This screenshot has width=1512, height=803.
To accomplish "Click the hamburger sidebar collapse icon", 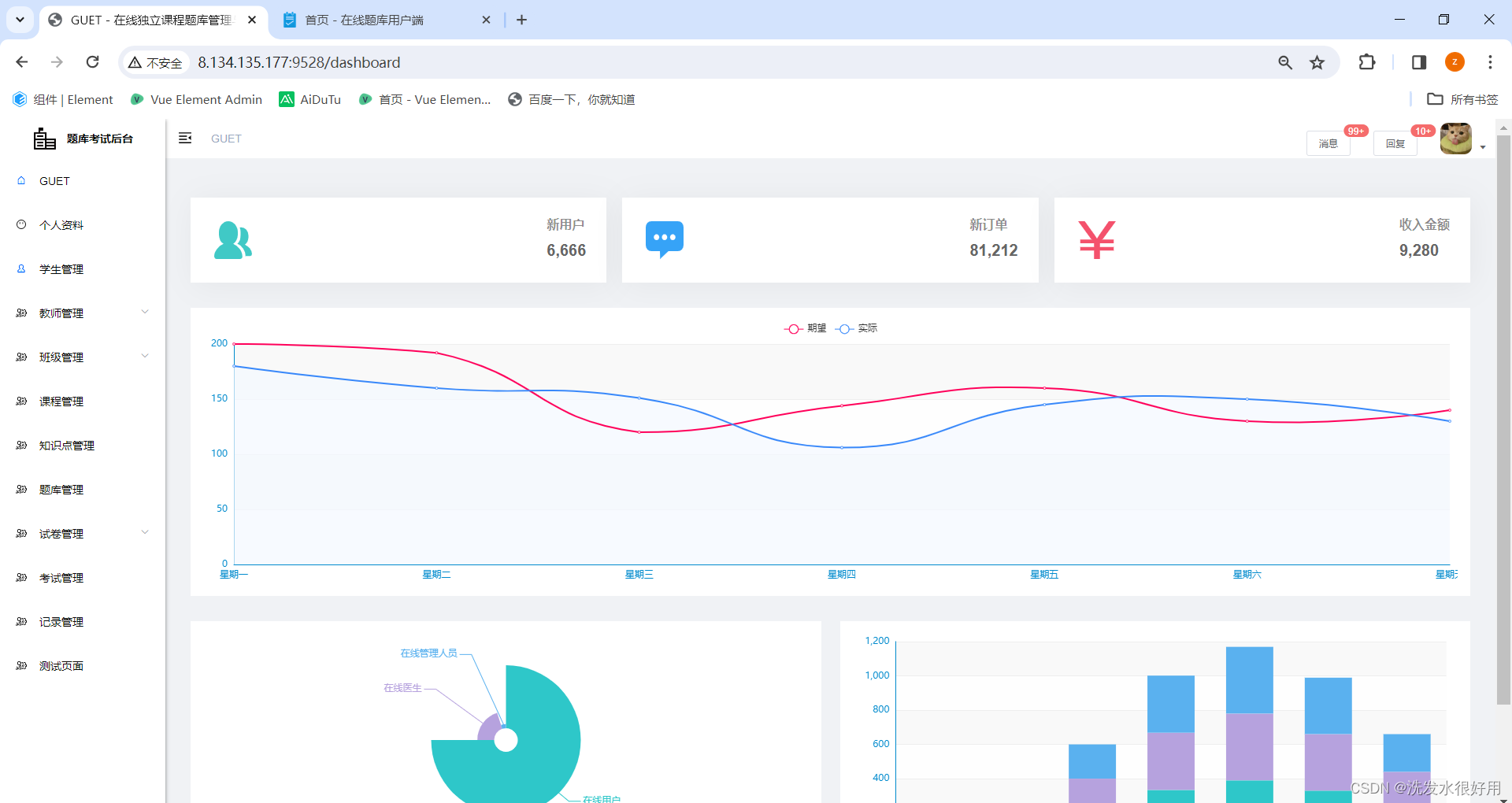I will pos(185,139).
